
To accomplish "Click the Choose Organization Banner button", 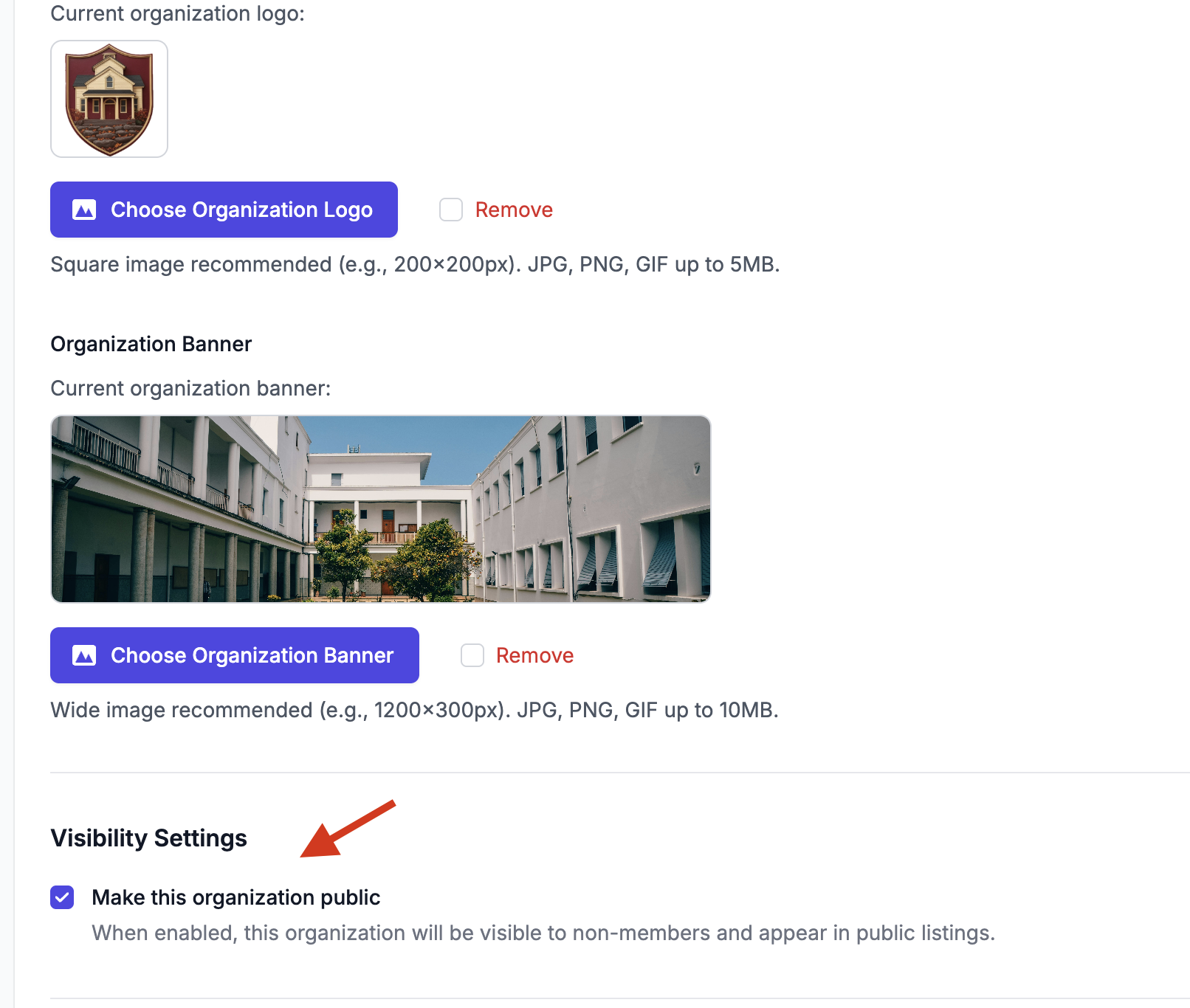I will [x=235, y=655].
